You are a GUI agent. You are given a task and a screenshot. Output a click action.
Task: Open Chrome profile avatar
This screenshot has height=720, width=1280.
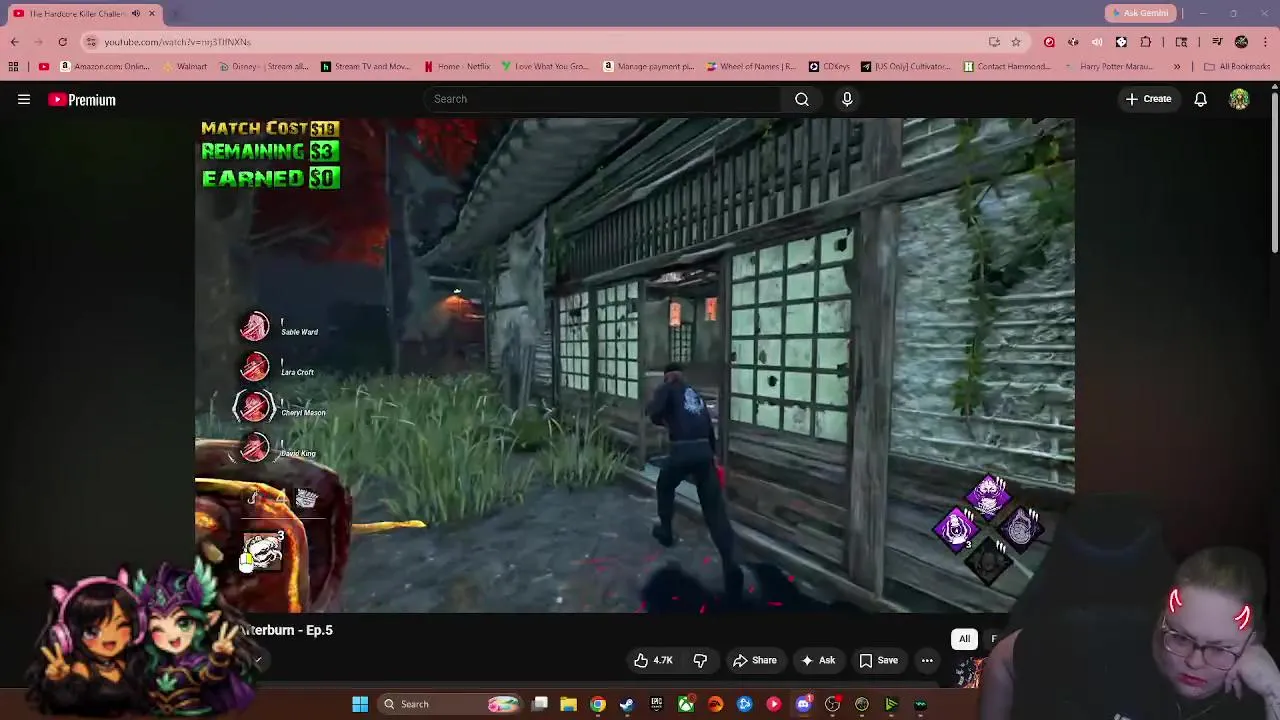[1241, 42]
